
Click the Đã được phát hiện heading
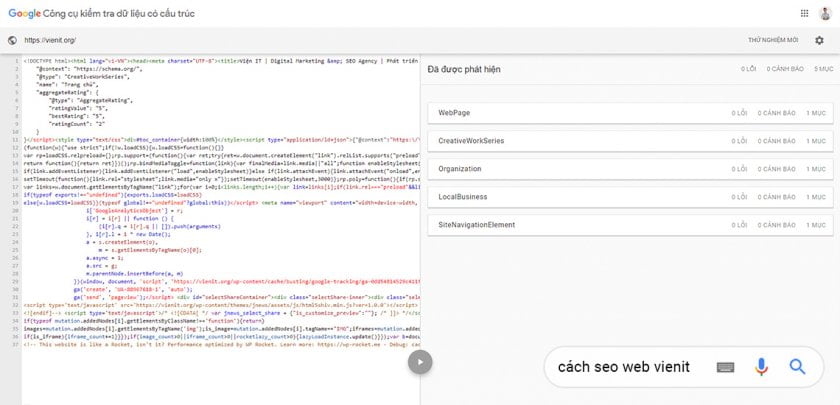[464, 69]
